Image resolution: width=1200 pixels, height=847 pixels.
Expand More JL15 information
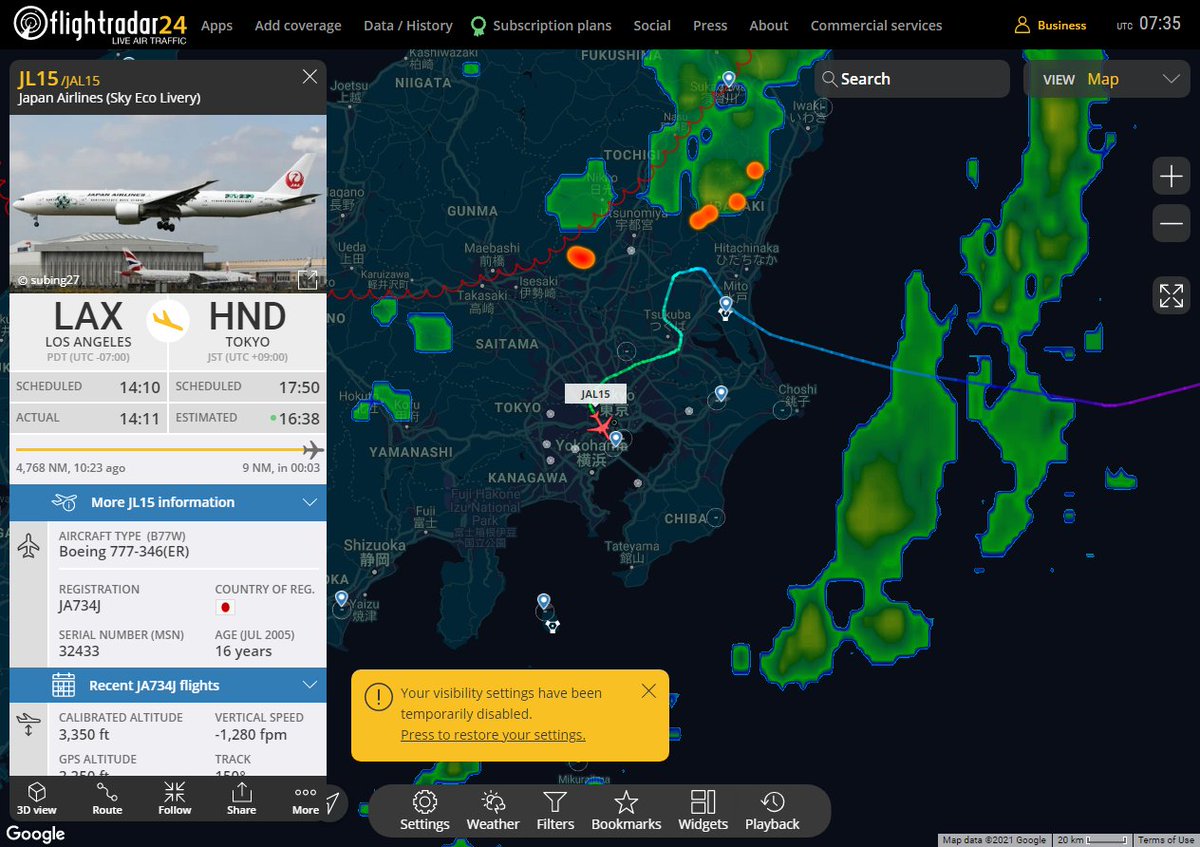coord(168,502)
